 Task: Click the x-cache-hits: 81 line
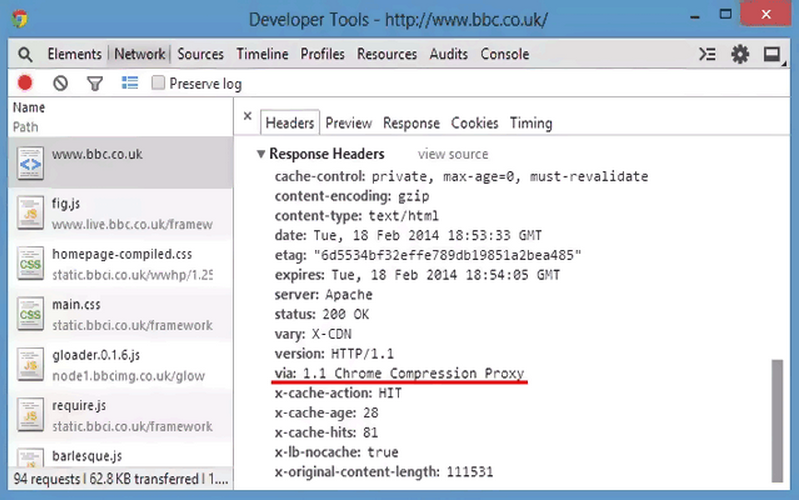pos(327,433)
